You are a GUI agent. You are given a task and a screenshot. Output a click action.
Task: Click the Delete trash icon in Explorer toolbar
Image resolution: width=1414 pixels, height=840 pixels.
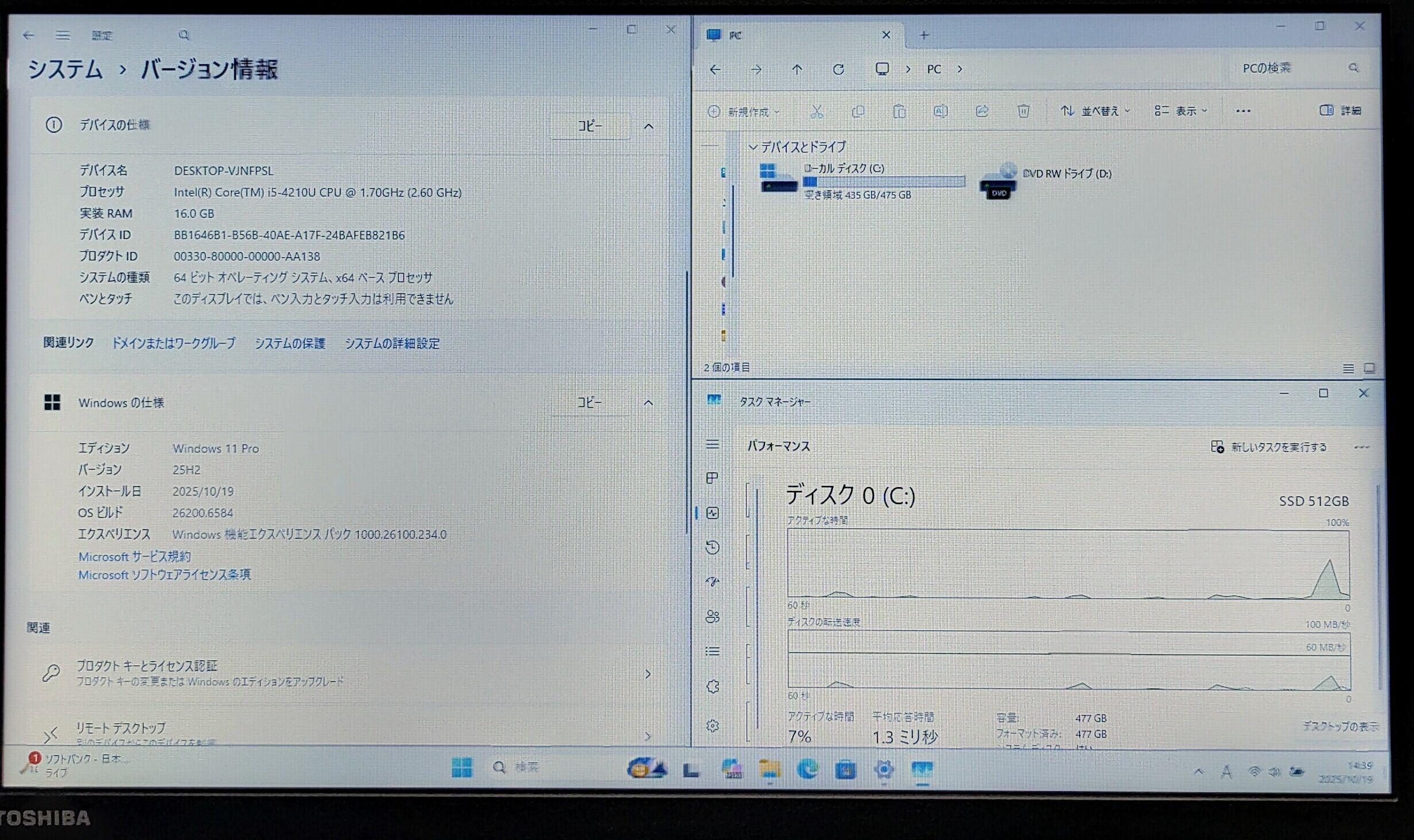coord(1023,111)
